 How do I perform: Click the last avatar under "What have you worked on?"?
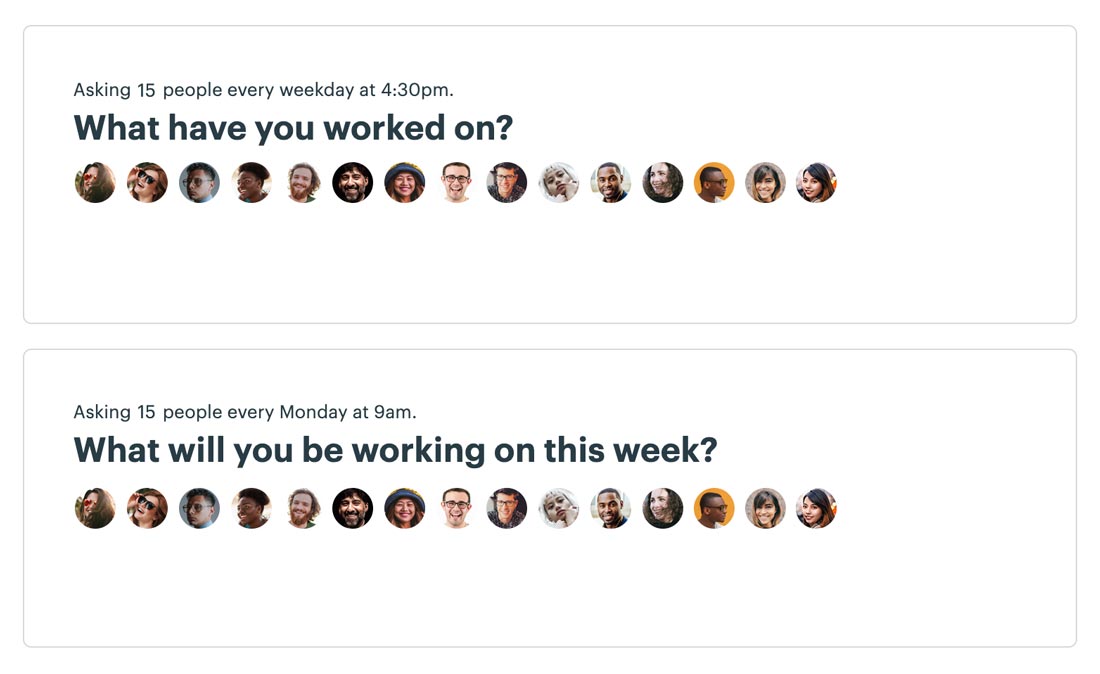click(x=817, y=182)
